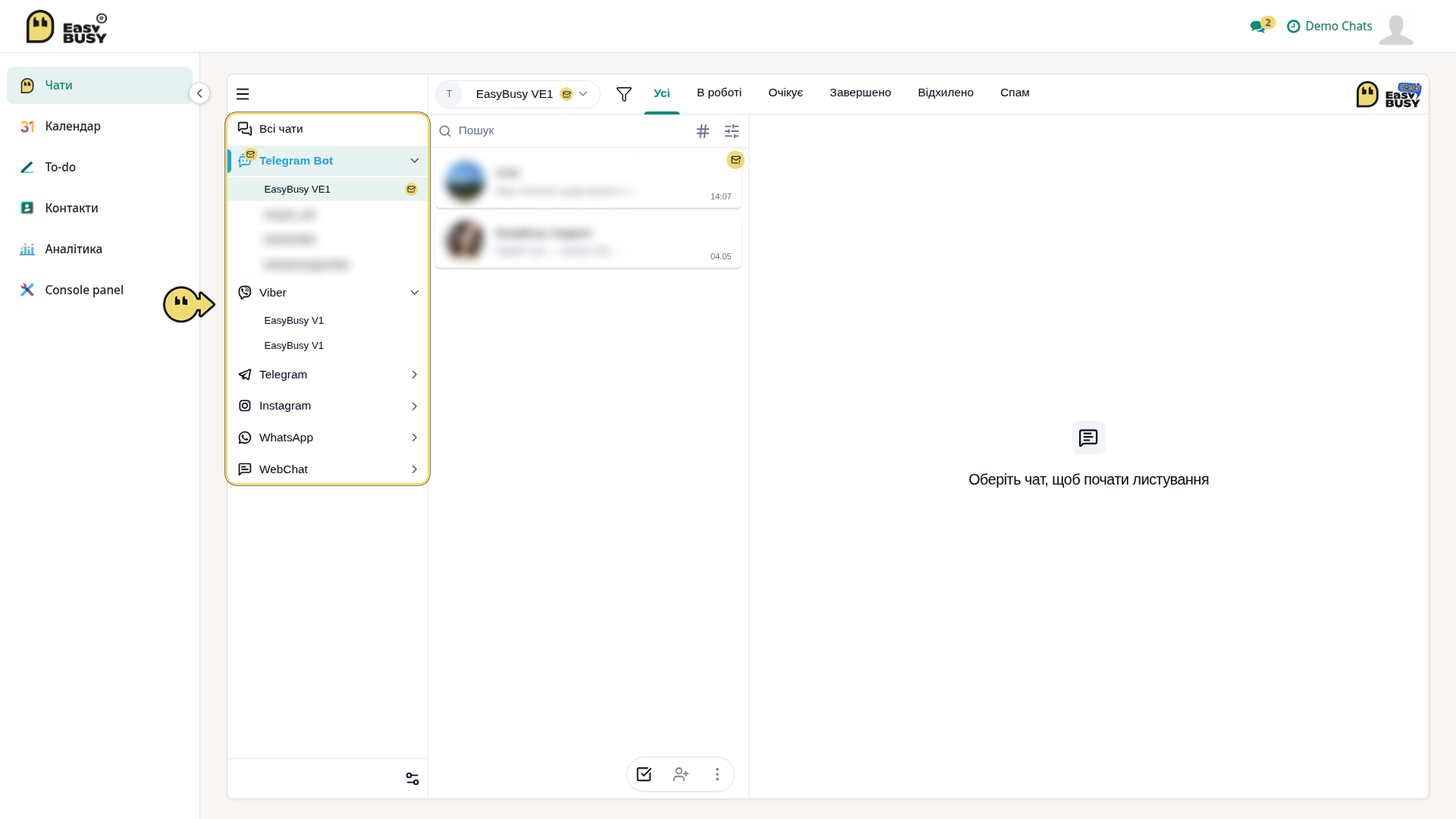
Task: Click the user avatar in header
Action: [x=1396, y=29]
